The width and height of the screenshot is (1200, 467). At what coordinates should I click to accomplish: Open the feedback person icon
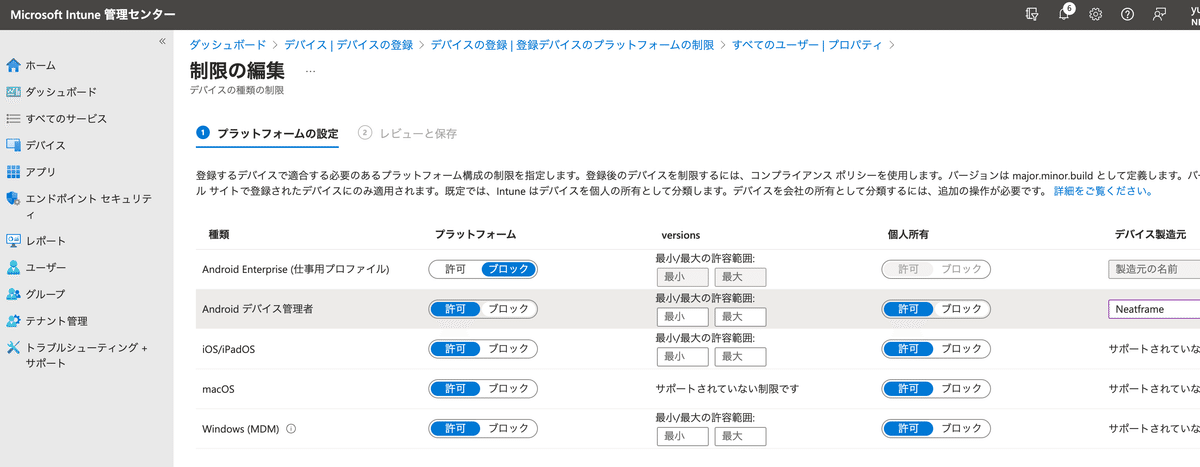click(1159, 14)
